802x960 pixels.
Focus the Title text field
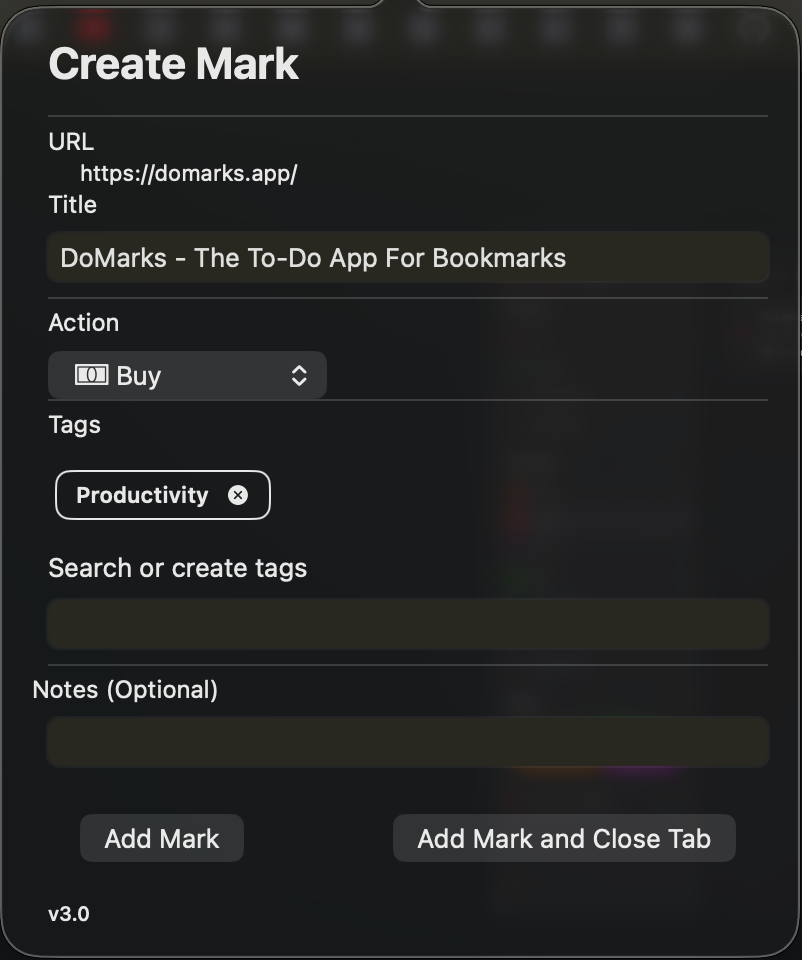pos(407,258)
